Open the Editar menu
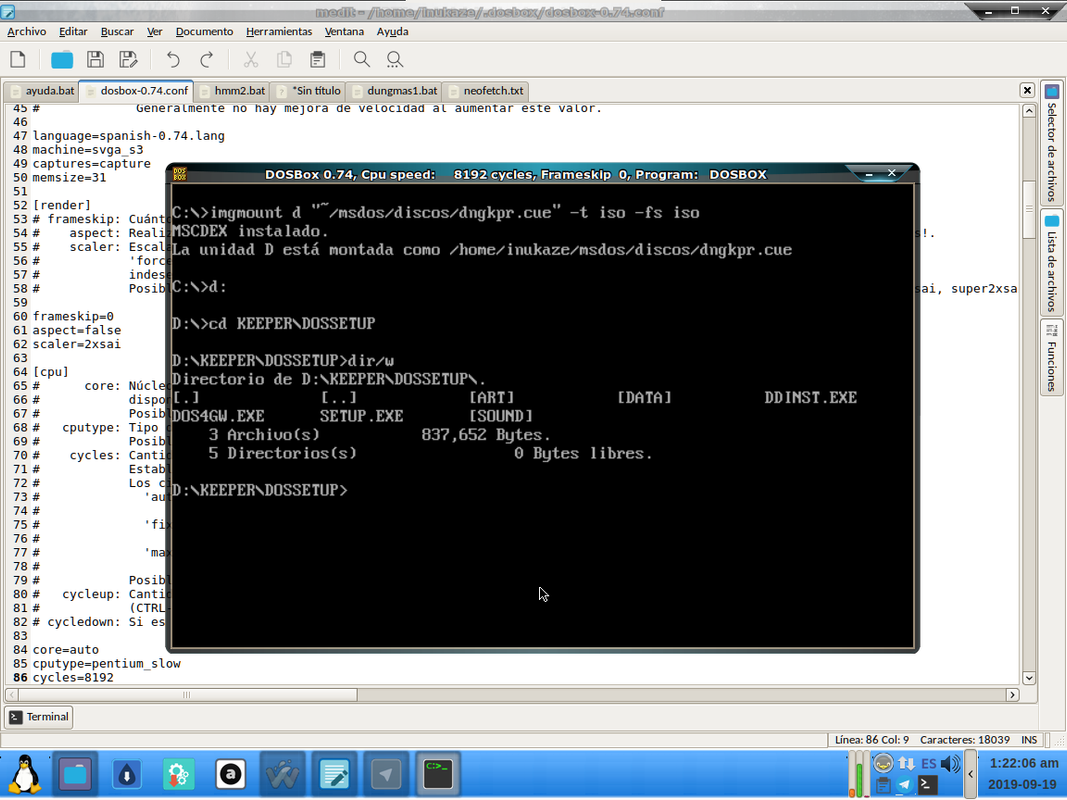This screenshot has width=1067, height=800. [x=73, y=31]
